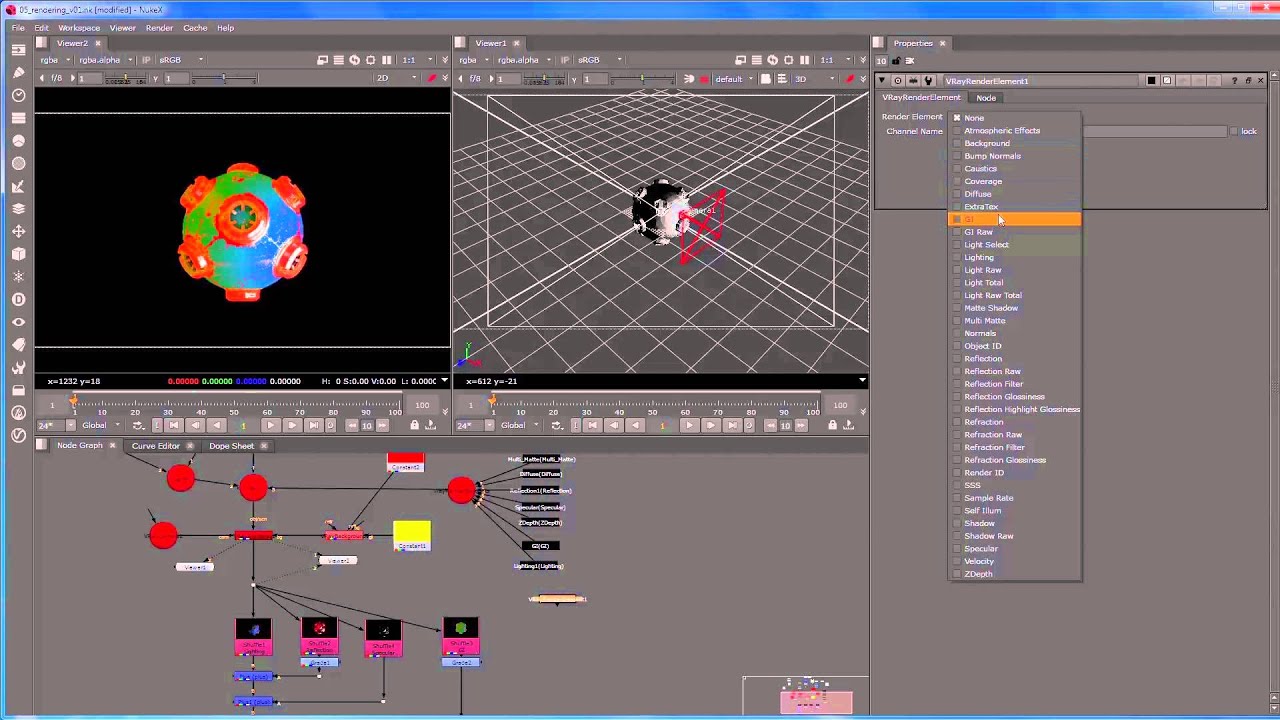The height and width of the screenshot is (720, 1280).
Task: Open Viewer1 default camera dropdown
Action: pos(735,79)
